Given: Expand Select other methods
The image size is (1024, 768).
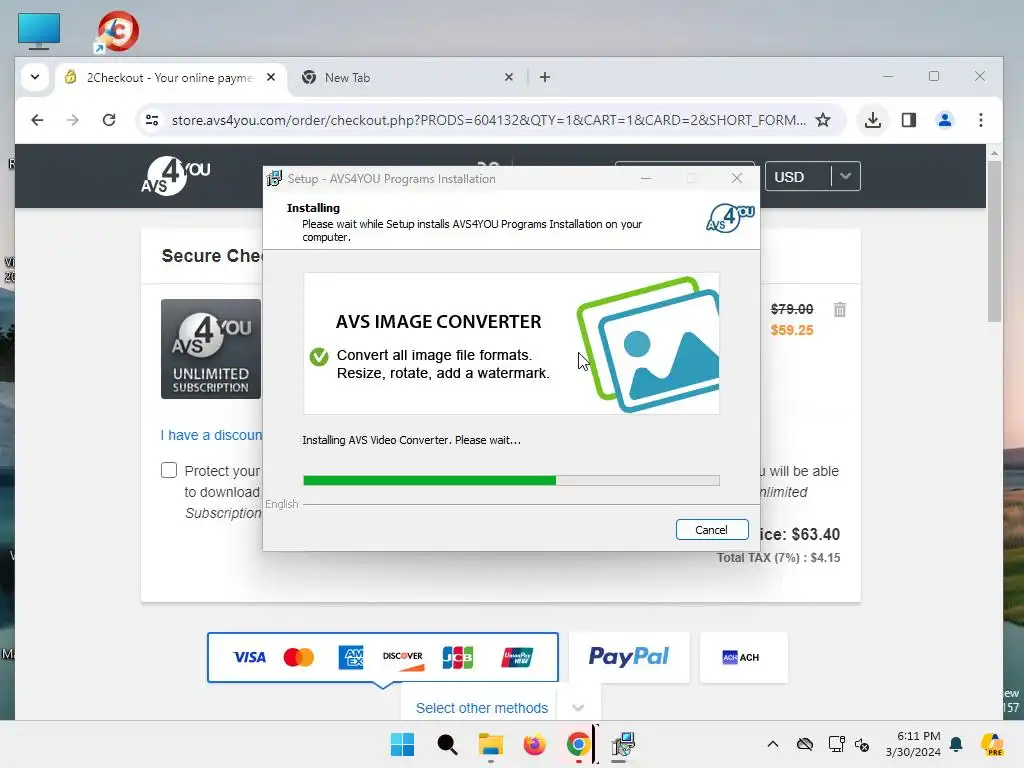Looking at the screenshot, I should point(500,707).
